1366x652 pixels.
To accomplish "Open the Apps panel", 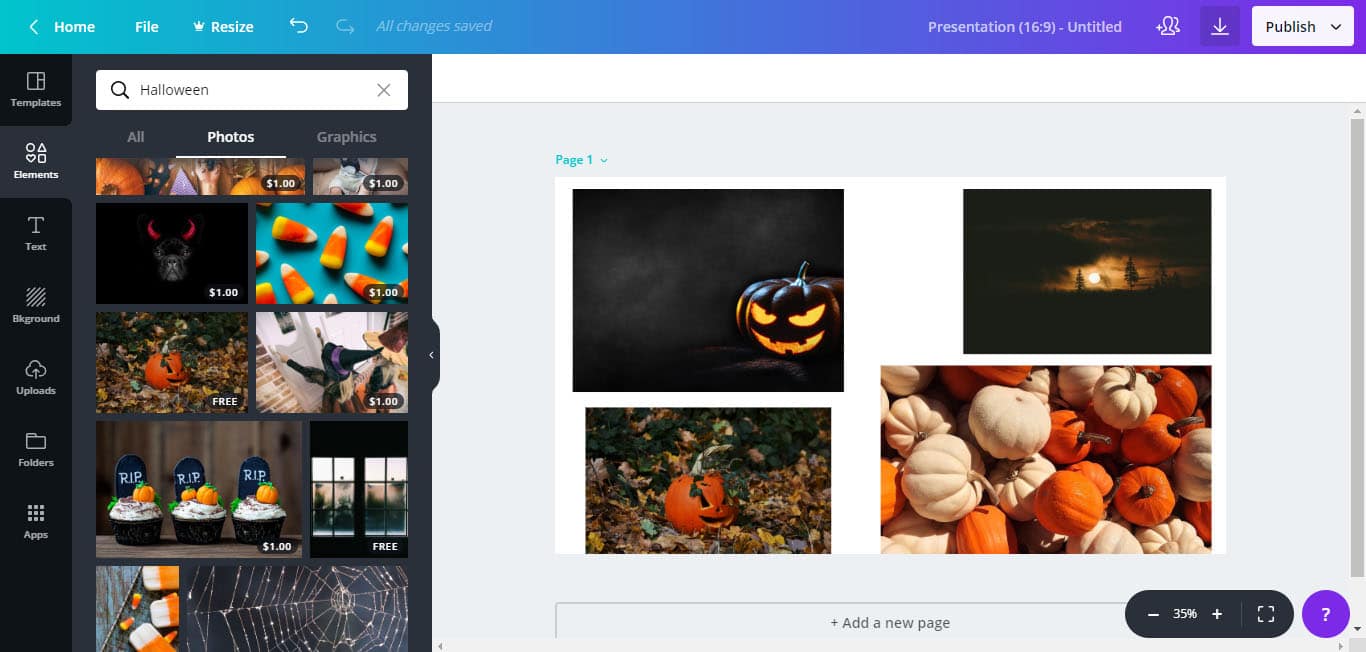I will point(36,521).
